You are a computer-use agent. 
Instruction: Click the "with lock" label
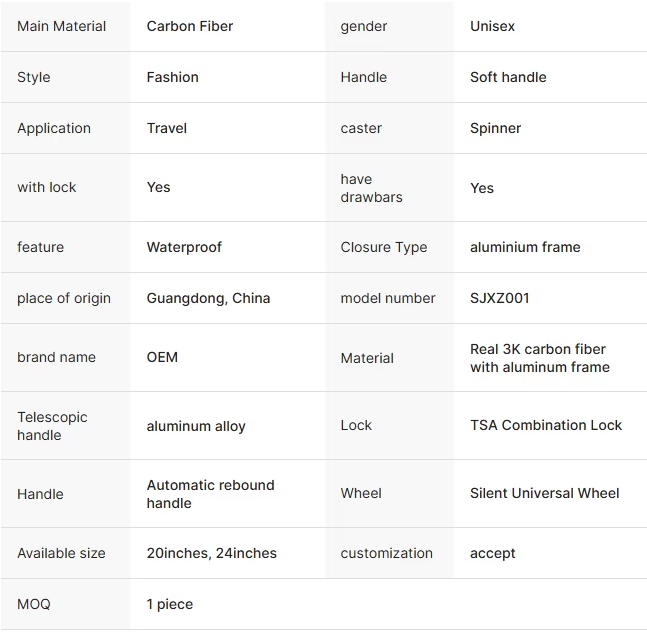[x=47, y=187]
